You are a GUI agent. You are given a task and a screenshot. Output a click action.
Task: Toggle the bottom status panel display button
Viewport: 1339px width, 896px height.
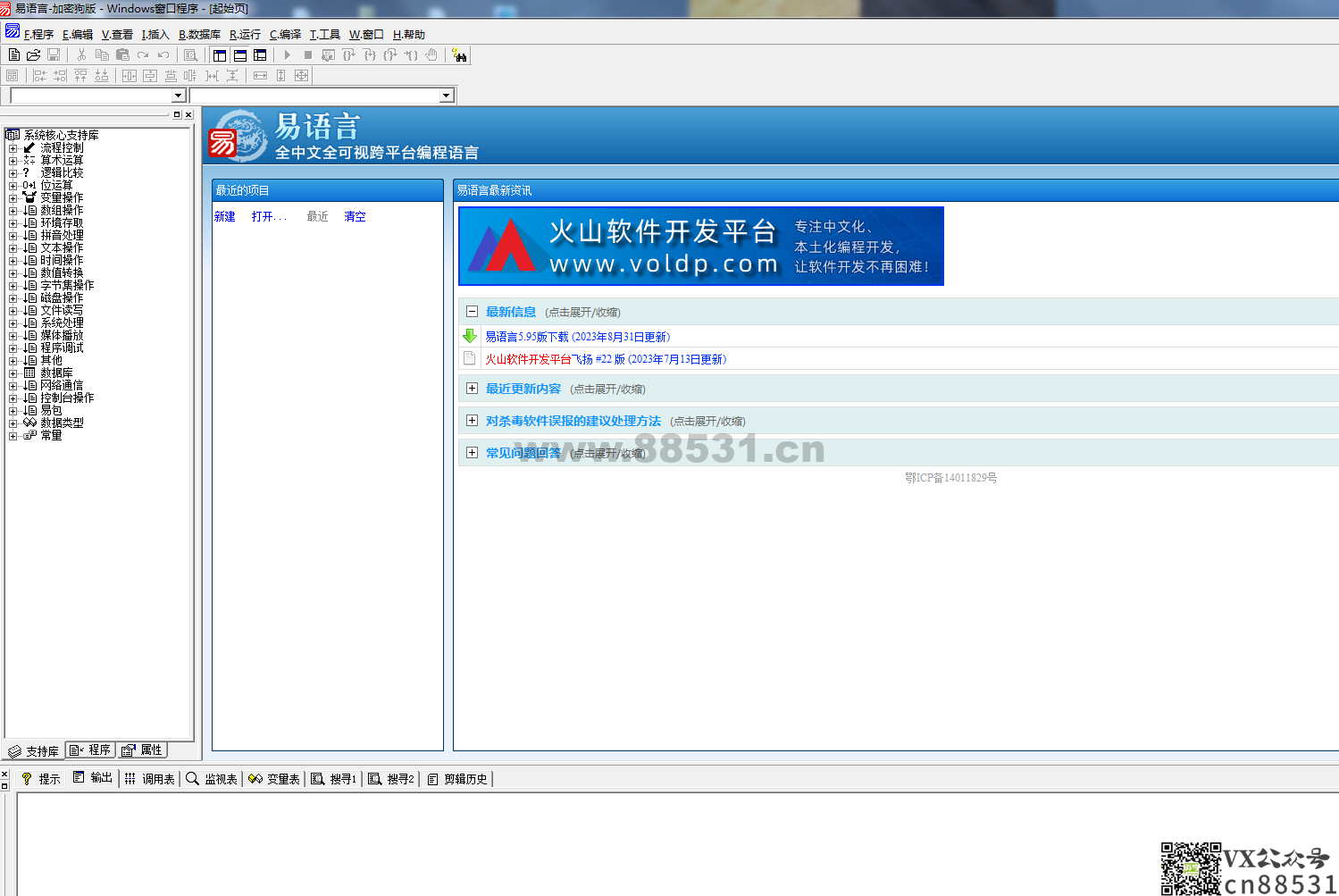[240, 55]
